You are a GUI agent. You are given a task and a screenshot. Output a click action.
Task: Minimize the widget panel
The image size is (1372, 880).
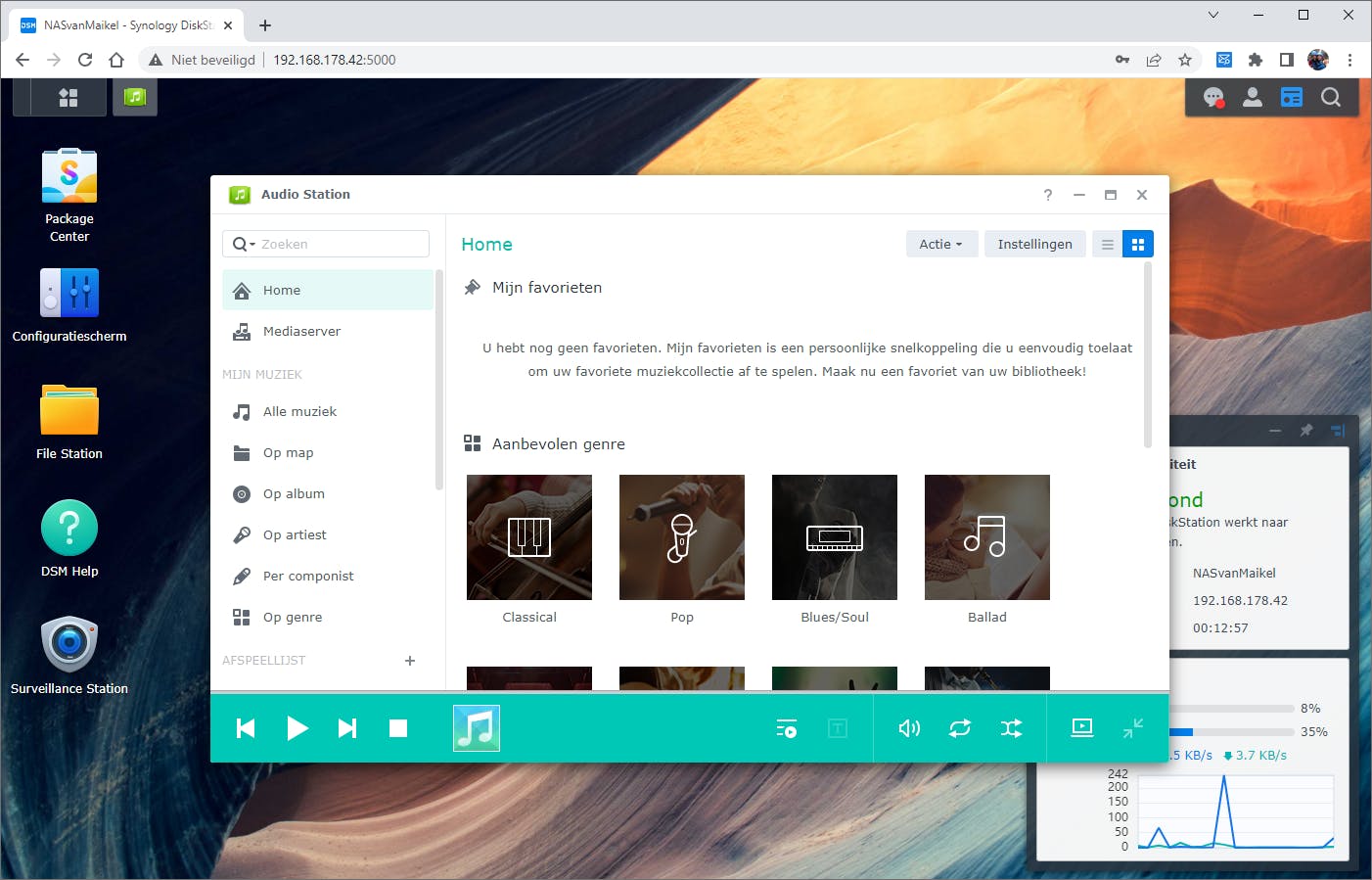coord(1275,431)
